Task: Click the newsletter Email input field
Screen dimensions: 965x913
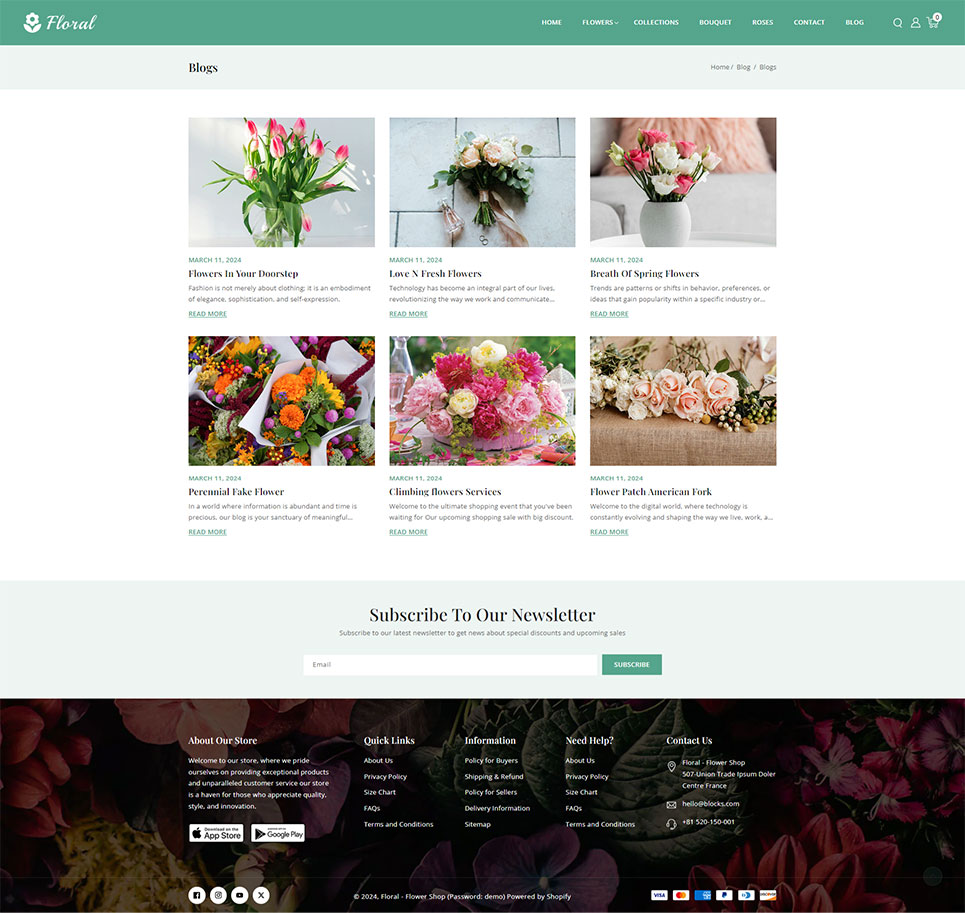Action: pyautogui.click(x=450, y=664)
